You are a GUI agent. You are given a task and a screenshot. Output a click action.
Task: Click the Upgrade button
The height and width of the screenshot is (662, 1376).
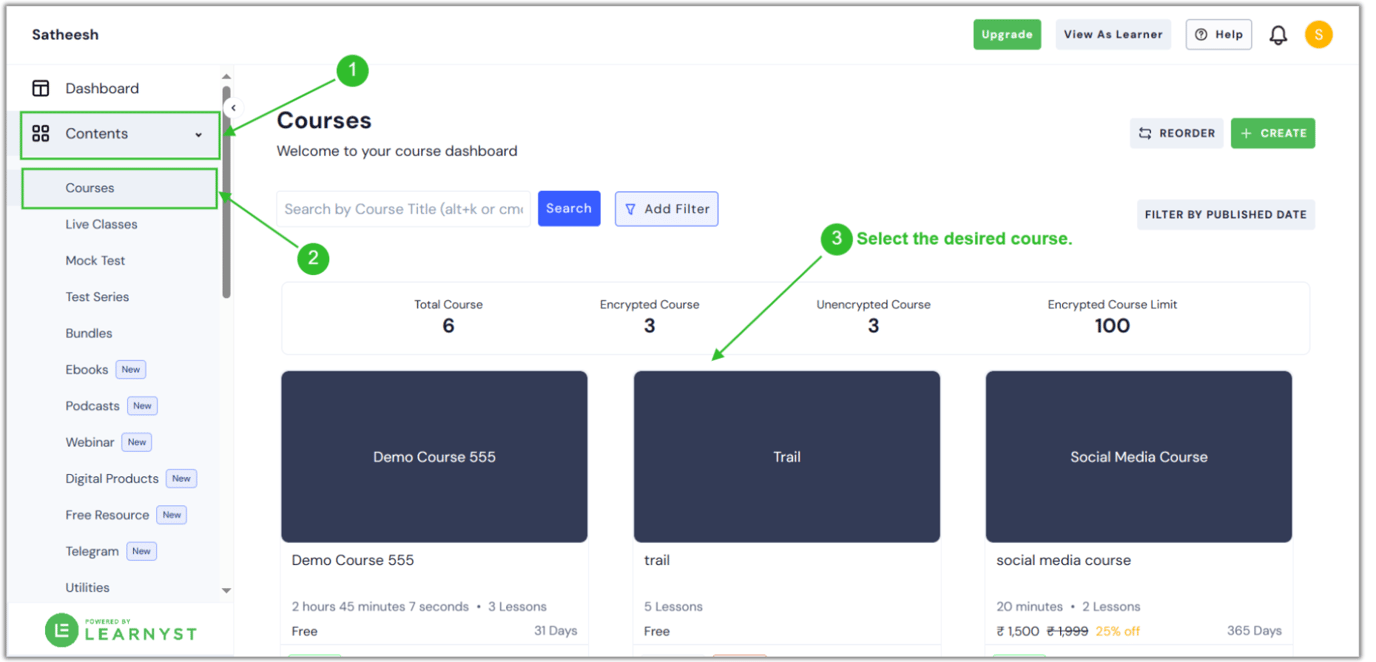pyautogui.click(x=1007, y=33)
